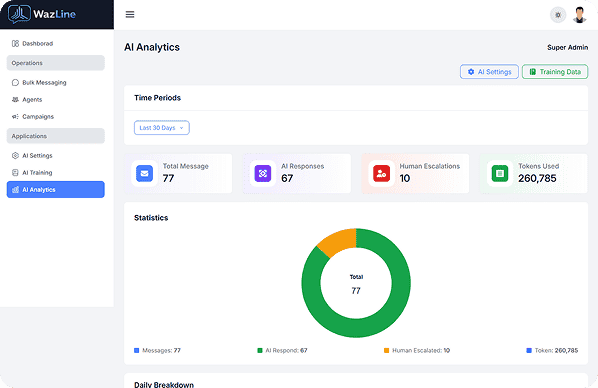Image resolution: width=598 pixels, height=388 pixels.
Task: Click the Total Message envelope icon
Action: point(145,174)
